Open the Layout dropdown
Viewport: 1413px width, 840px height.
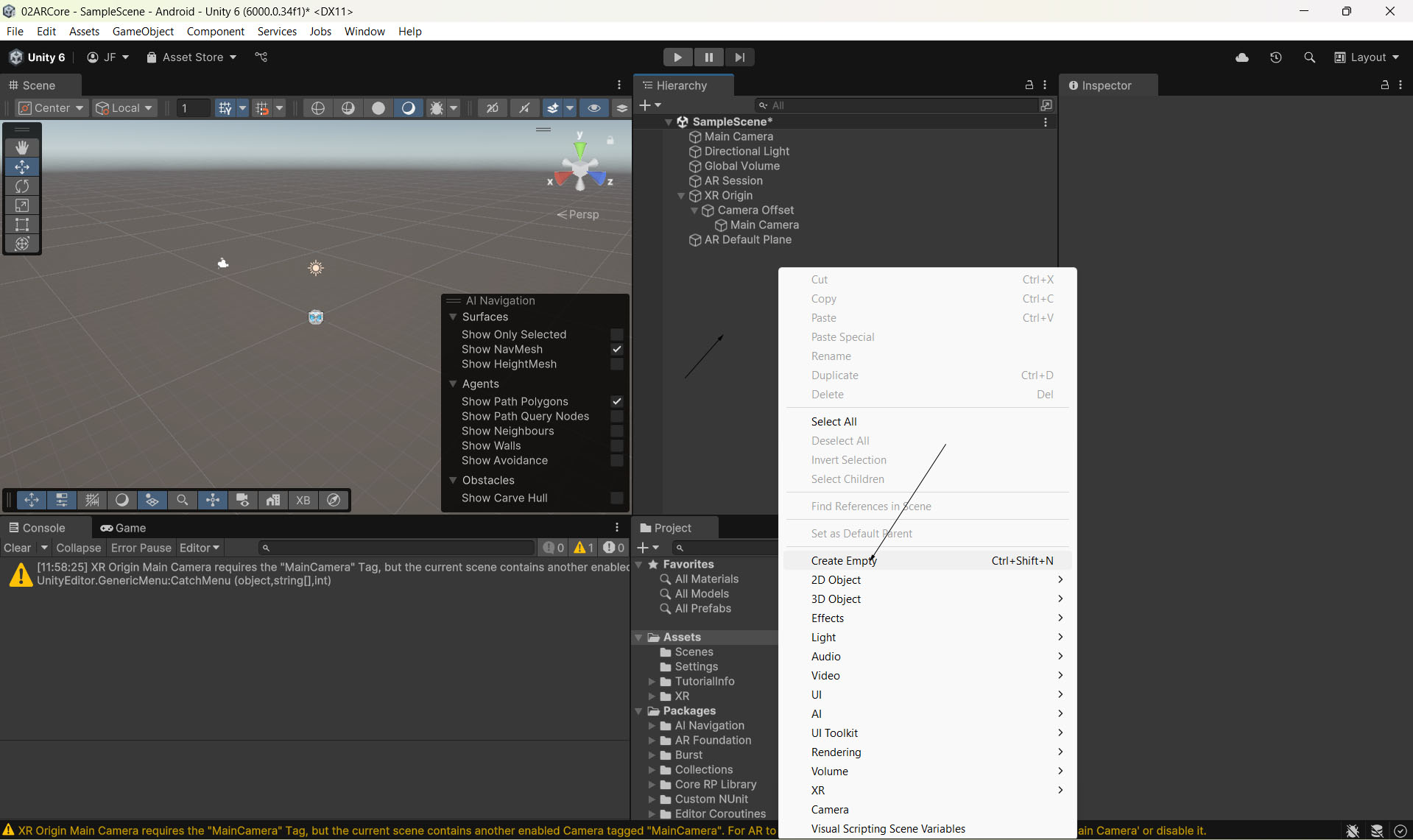click(1367, 57)
